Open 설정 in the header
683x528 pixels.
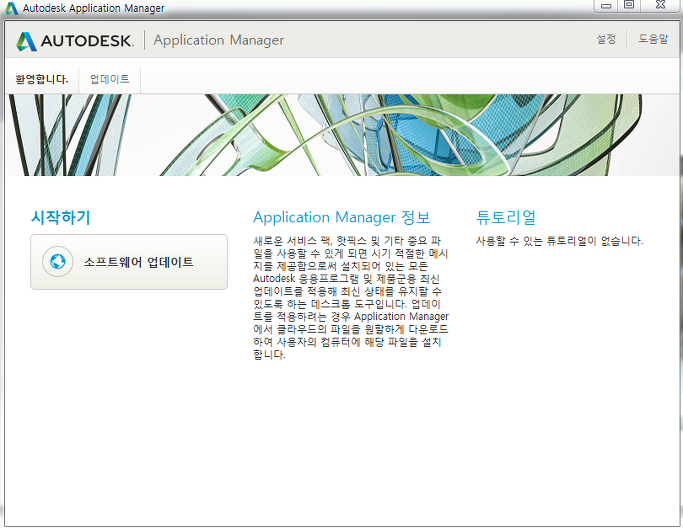coord(606,39)
